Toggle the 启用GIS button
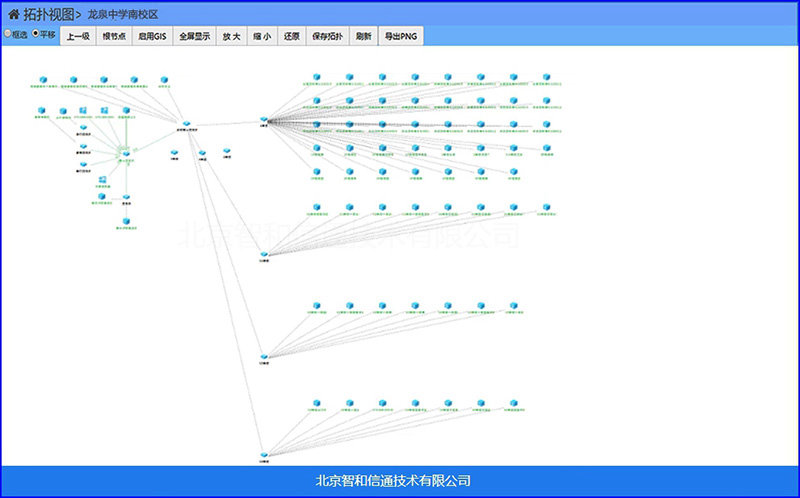The image size is (800, 498). 153,36
